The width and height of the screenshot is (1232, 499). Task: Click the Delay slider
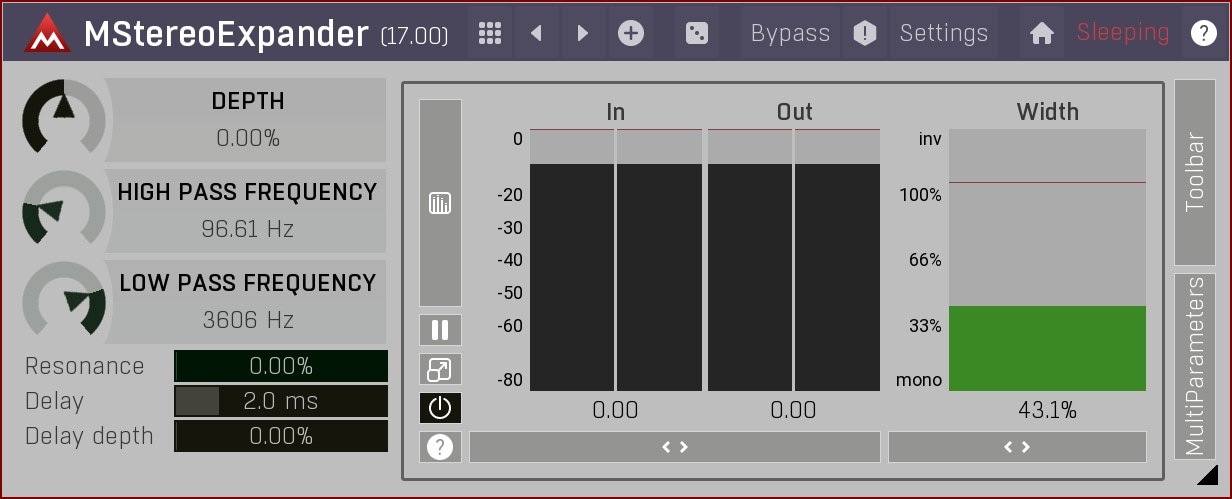pyautogui.click(x=281, y=401)
